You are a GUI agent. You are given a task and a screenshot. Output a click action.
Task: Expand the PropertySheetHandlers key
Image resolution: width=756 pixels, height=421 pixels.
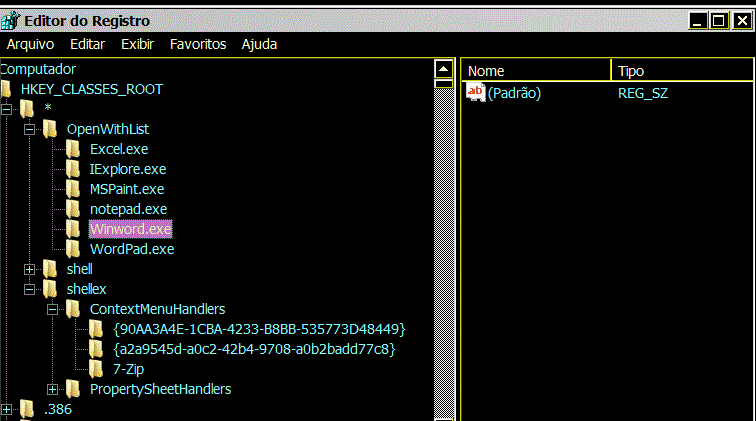(53, 389)
